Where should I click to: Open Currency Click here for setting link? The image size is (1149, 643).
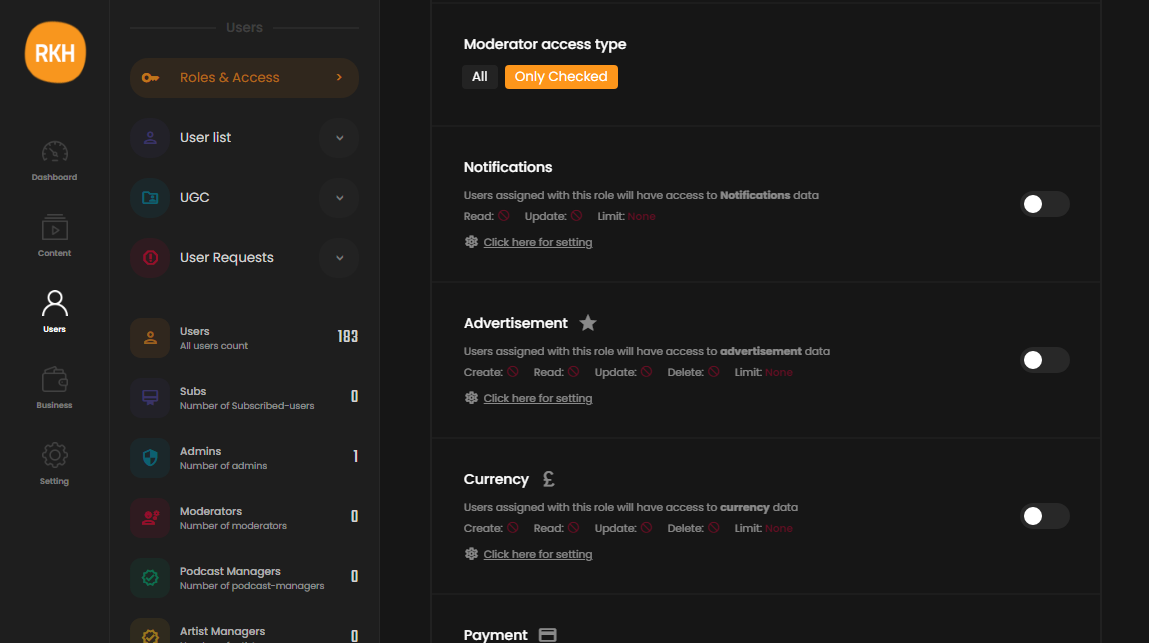[538, 555]
